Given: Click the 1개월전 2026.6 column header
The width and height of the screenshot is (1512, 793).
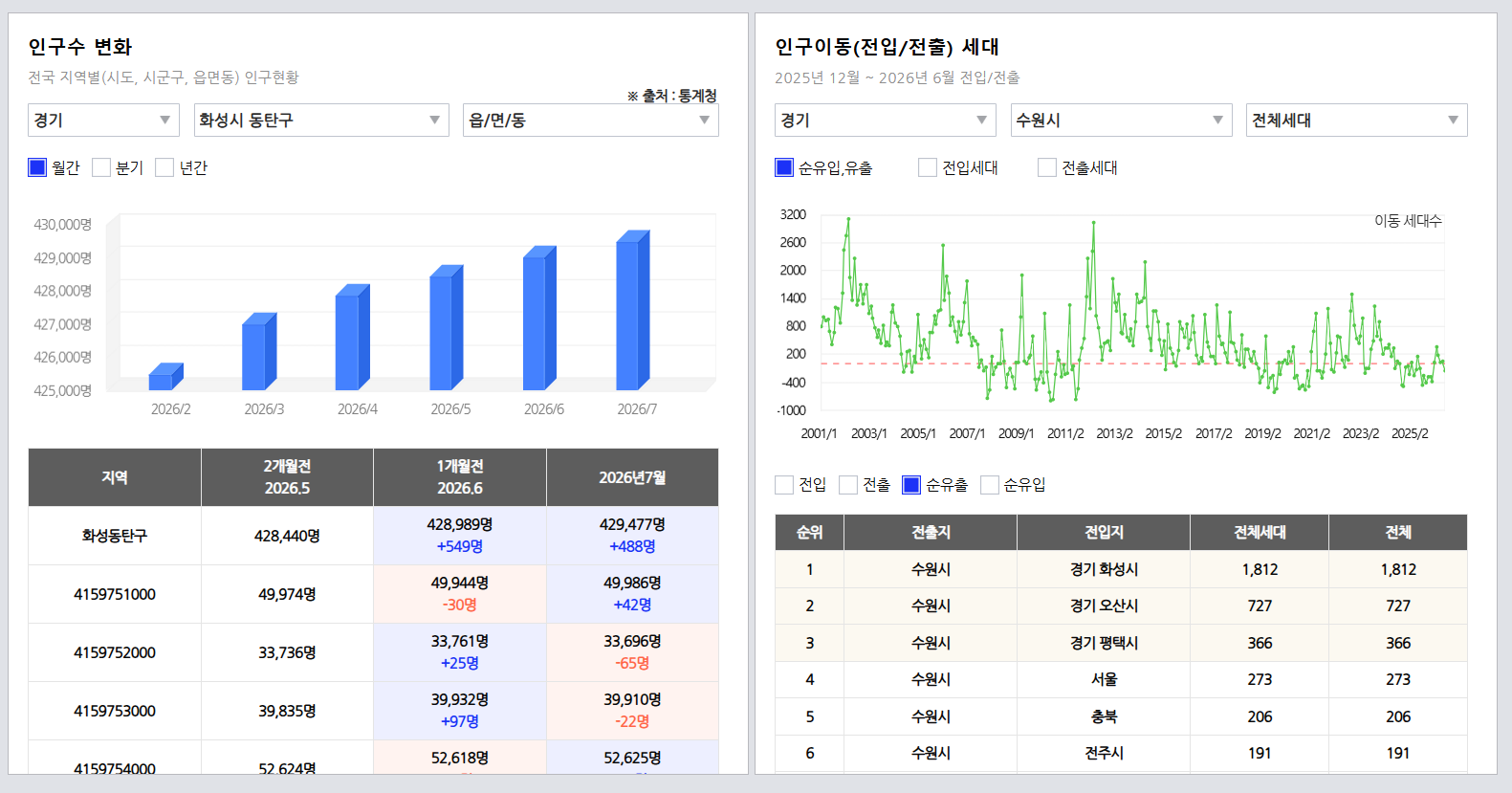Looking at the screenshot, I should pos(460,477).
